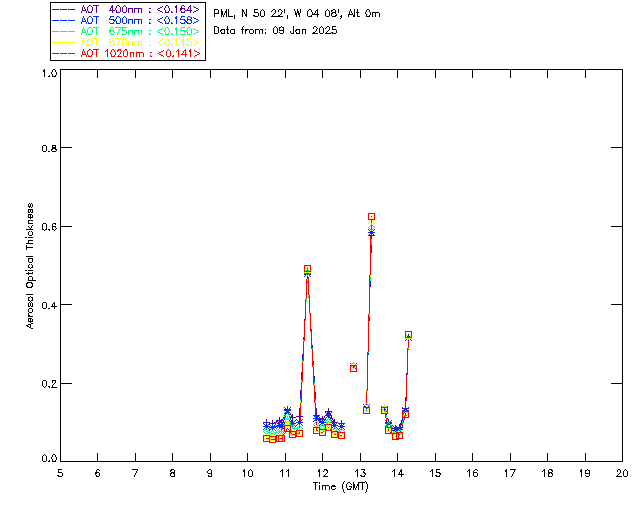Click the x-axis label 10
The width and height of the screenshot is (640, 512).
click(x=247, y=473)
